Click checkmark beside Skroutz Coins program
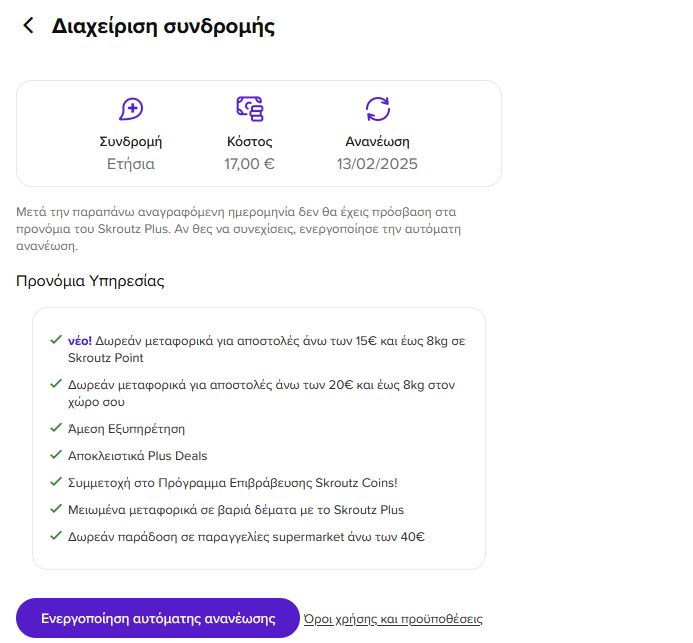 click(56, 482)
